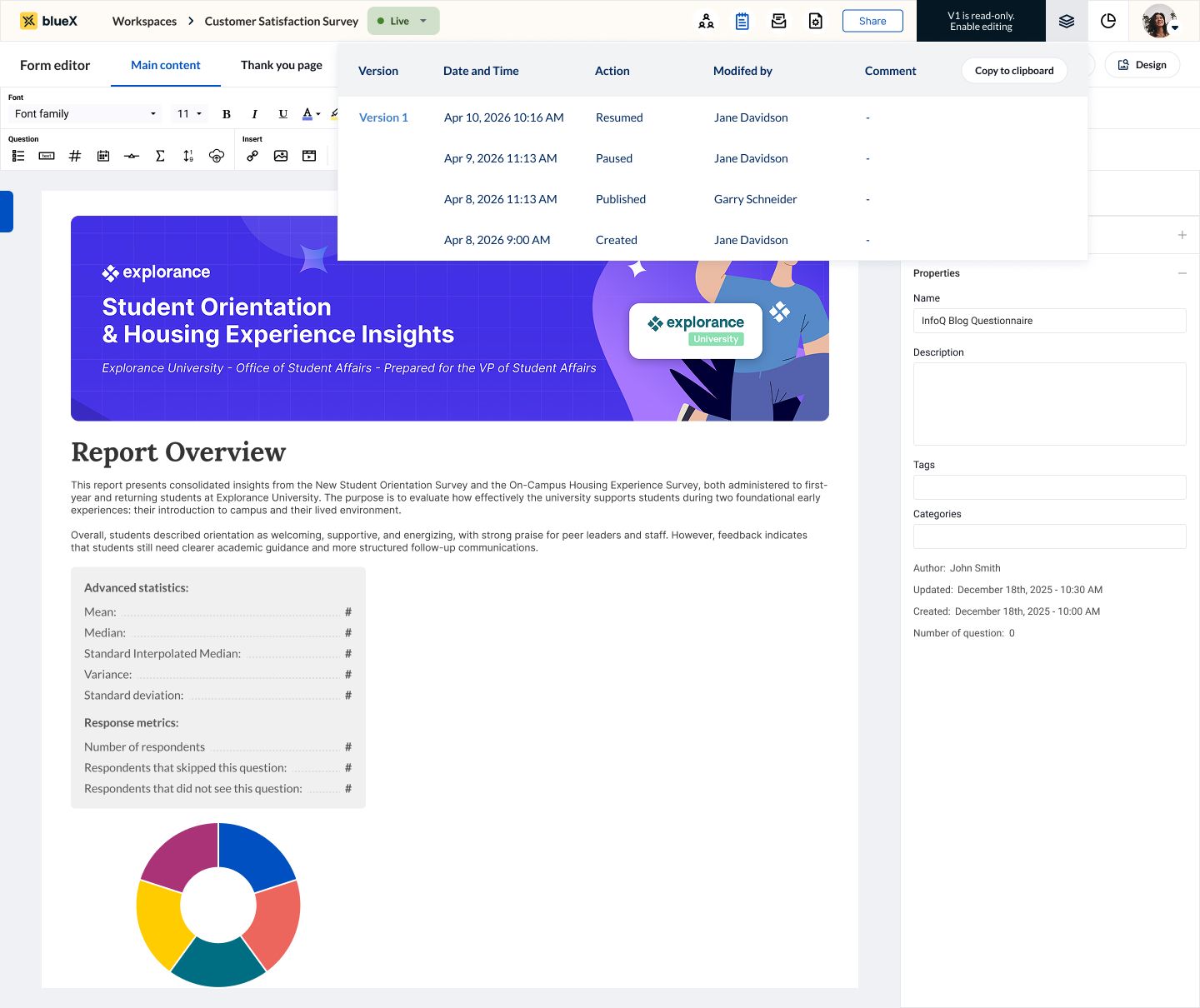Open the pie chart reports icon
Viewport: 1200px width, 1008px height.
coord(1108,21)
